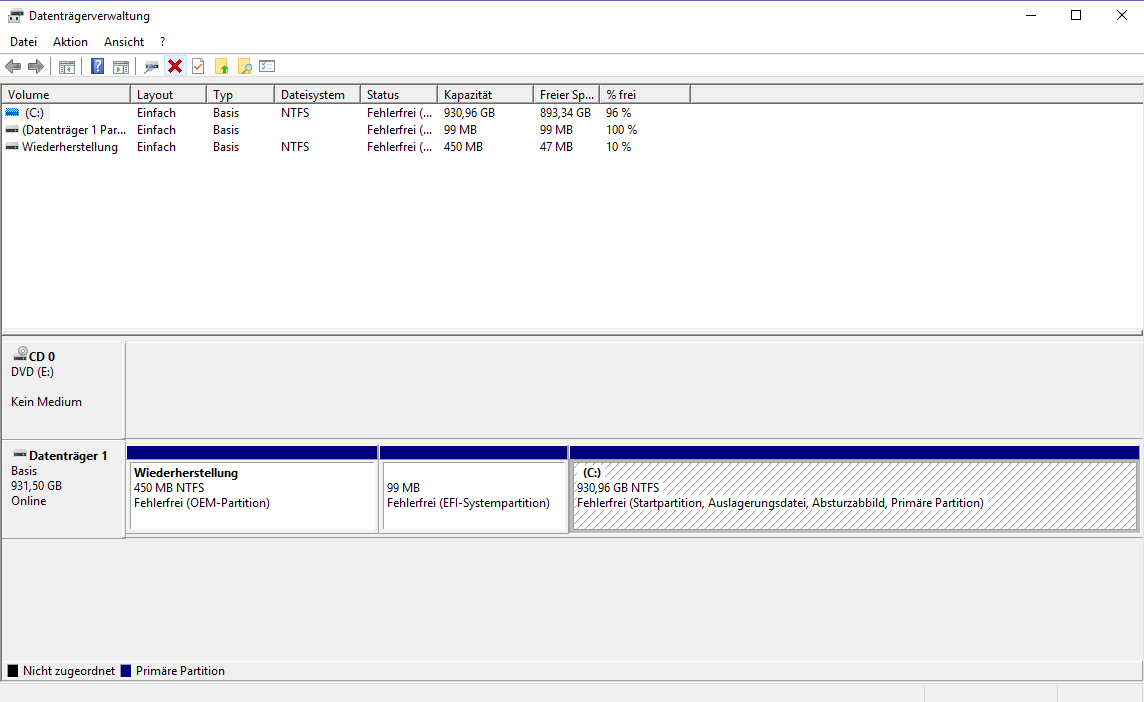Click the 47 MB free space cell
1144x702 pixels.
[556, 147]
